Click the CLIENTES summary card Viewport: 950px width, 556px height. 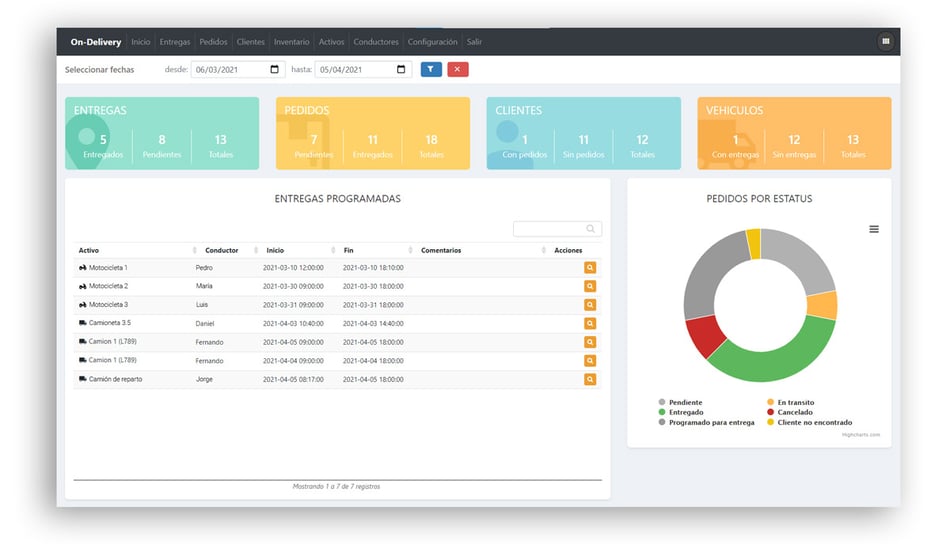pyautogui.click(x=583, y=133)
